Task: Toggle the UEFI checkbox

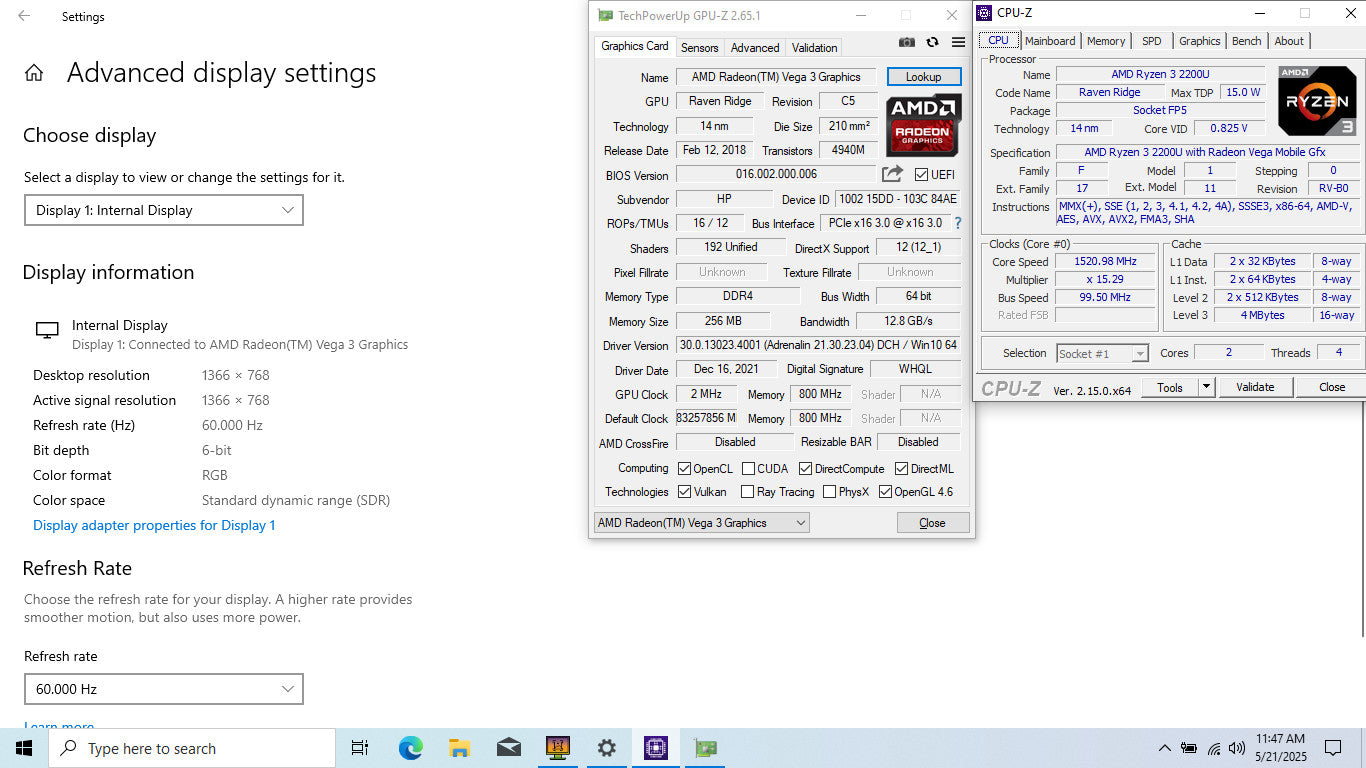Action: click(921, 175)
